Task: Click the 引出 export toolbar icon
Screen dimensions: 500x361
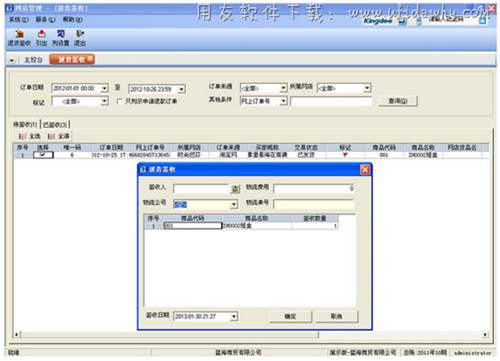Action: coord(42,38)
